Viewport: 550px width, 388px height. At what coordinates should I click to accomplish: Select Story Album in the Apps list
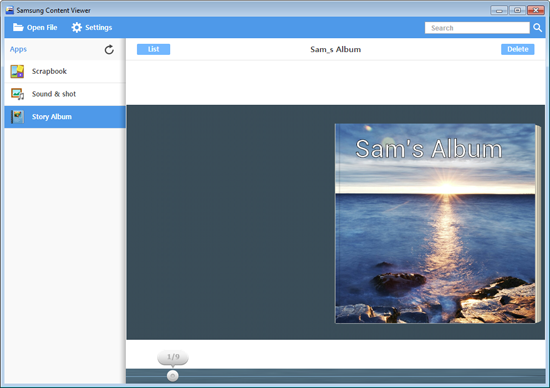click(65, 117)
